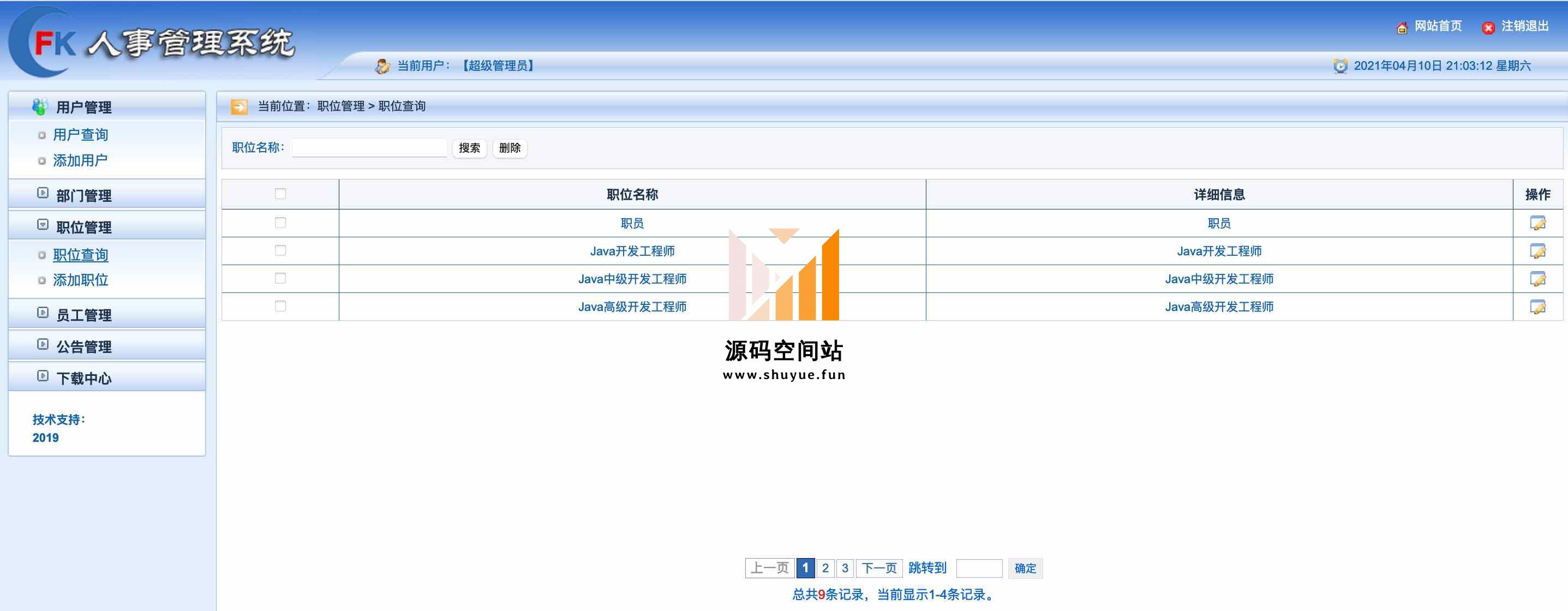1568x611 pixels.
Task: Click 注销退出 to log out
Action: [x=1525, y=26]
